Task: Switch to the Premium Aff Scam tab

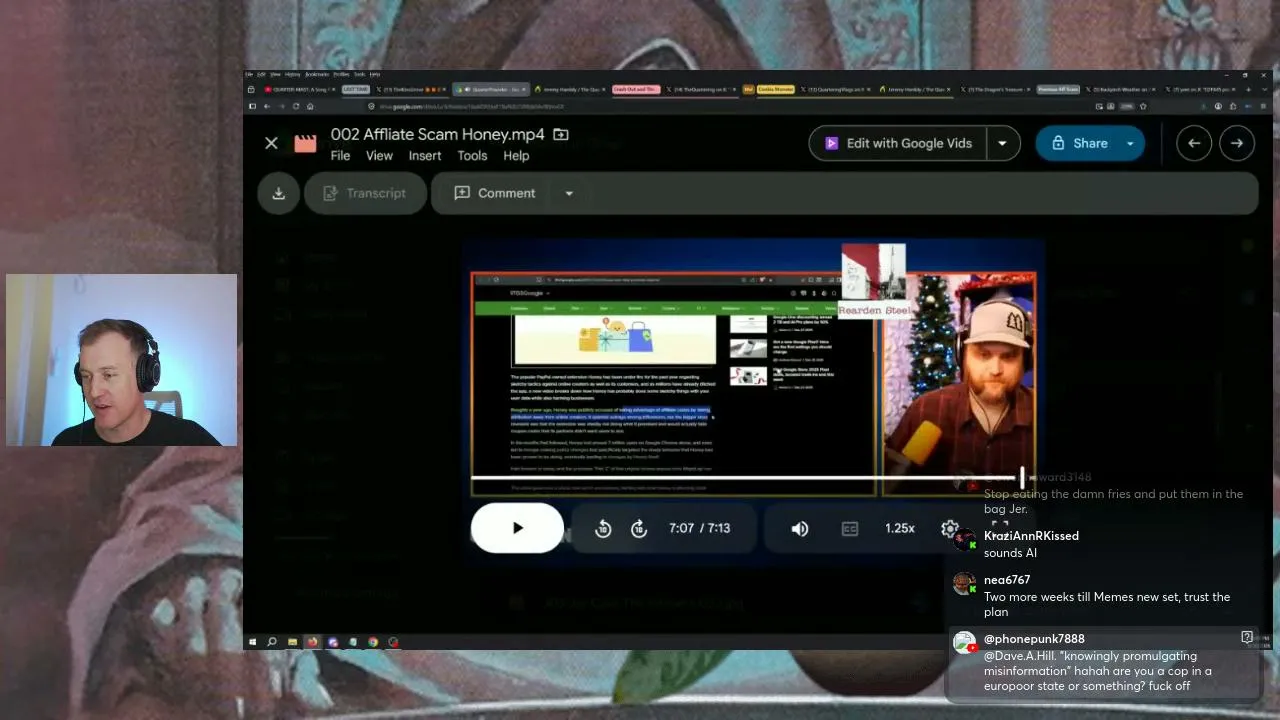Action: [1058, 89]
